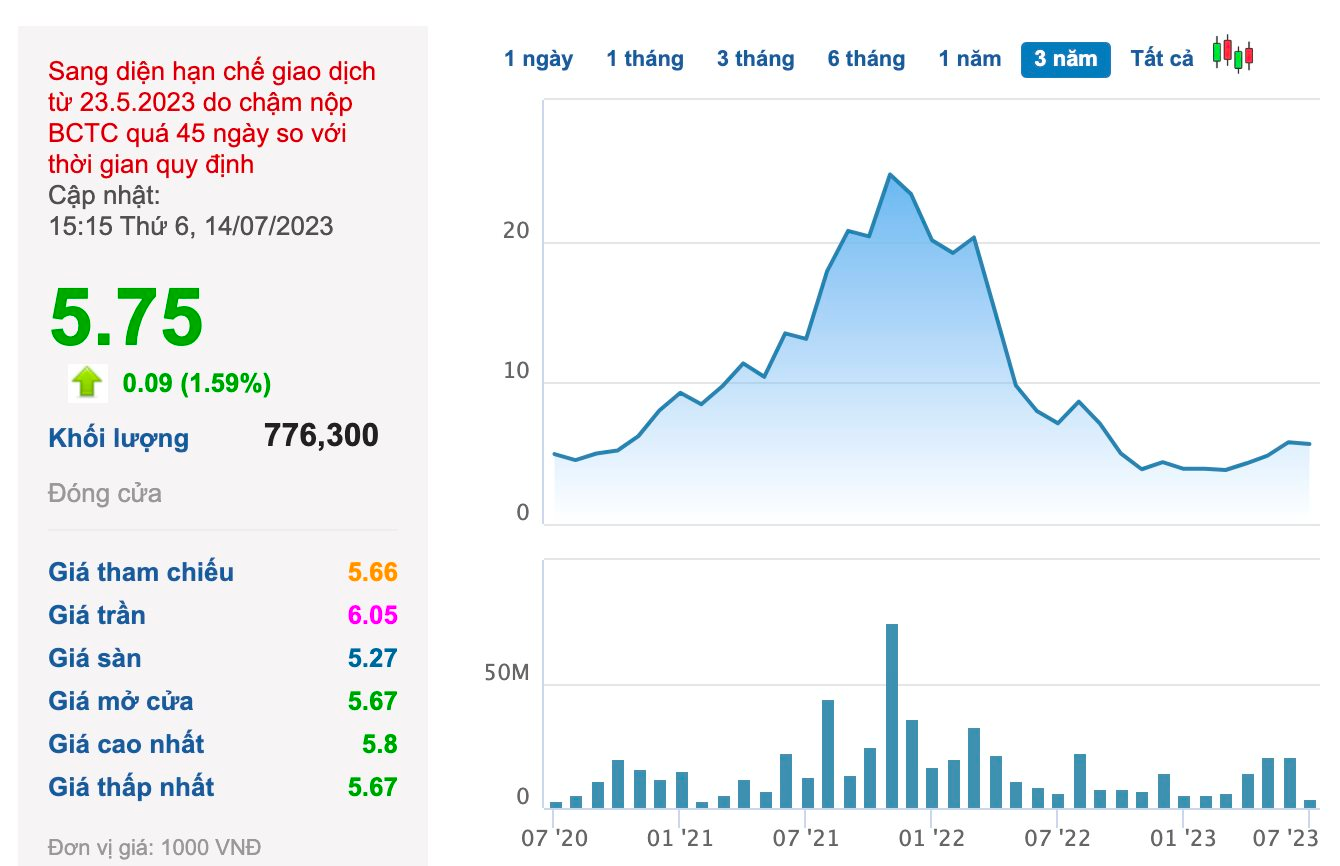1340x866 pixels.
Task: Click the 'Giá tham chiếu' label
Action: (x=141, y=572)
